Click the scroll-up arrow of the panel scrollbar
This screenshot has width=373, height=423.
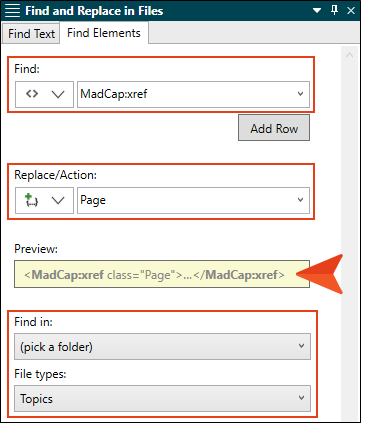[349, 55]
